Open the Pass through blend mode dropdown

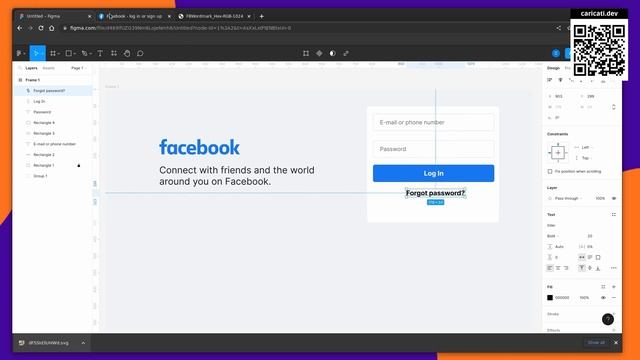567,198
